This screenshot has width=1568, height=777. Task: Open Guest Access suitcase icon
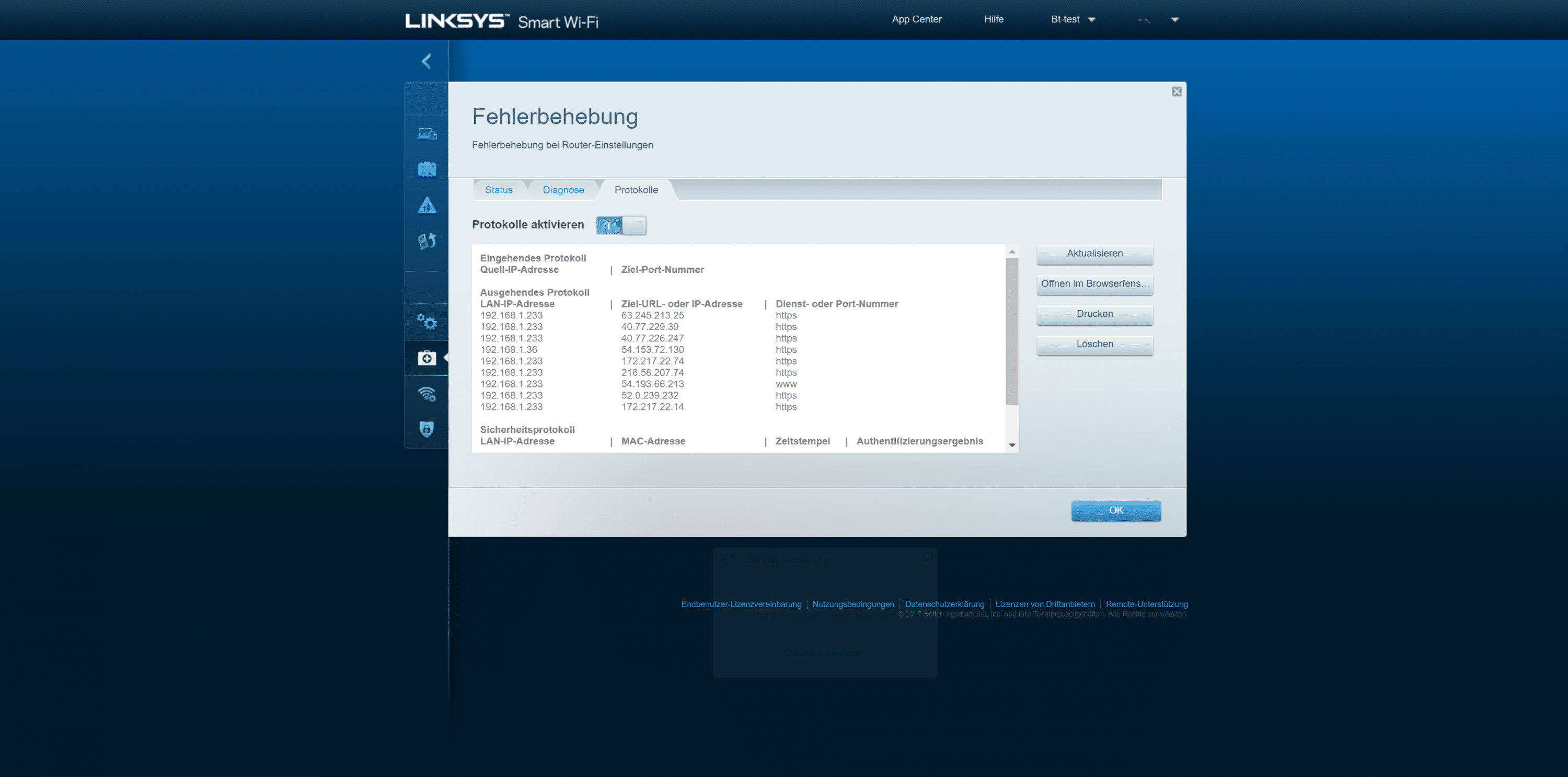coord(426,169)
